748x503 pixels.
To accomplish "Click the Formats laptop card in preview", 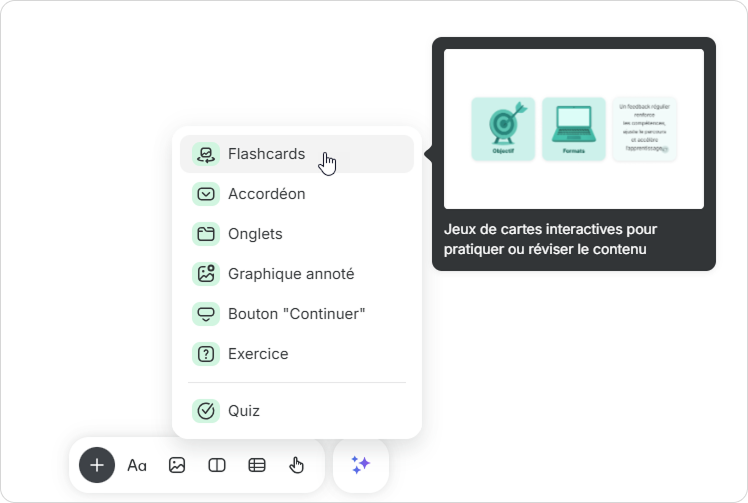I will pos(574,129).
